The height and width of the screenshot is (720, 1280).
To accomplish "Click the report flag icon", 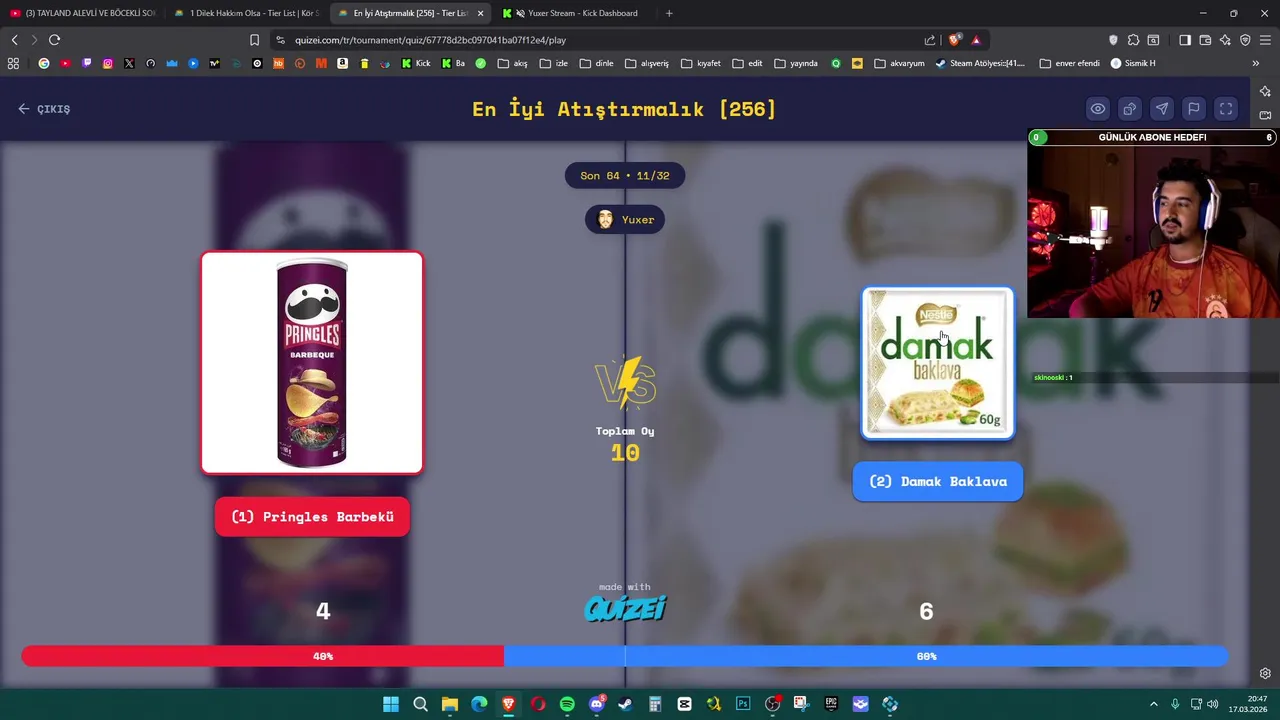I will 1194,109.
